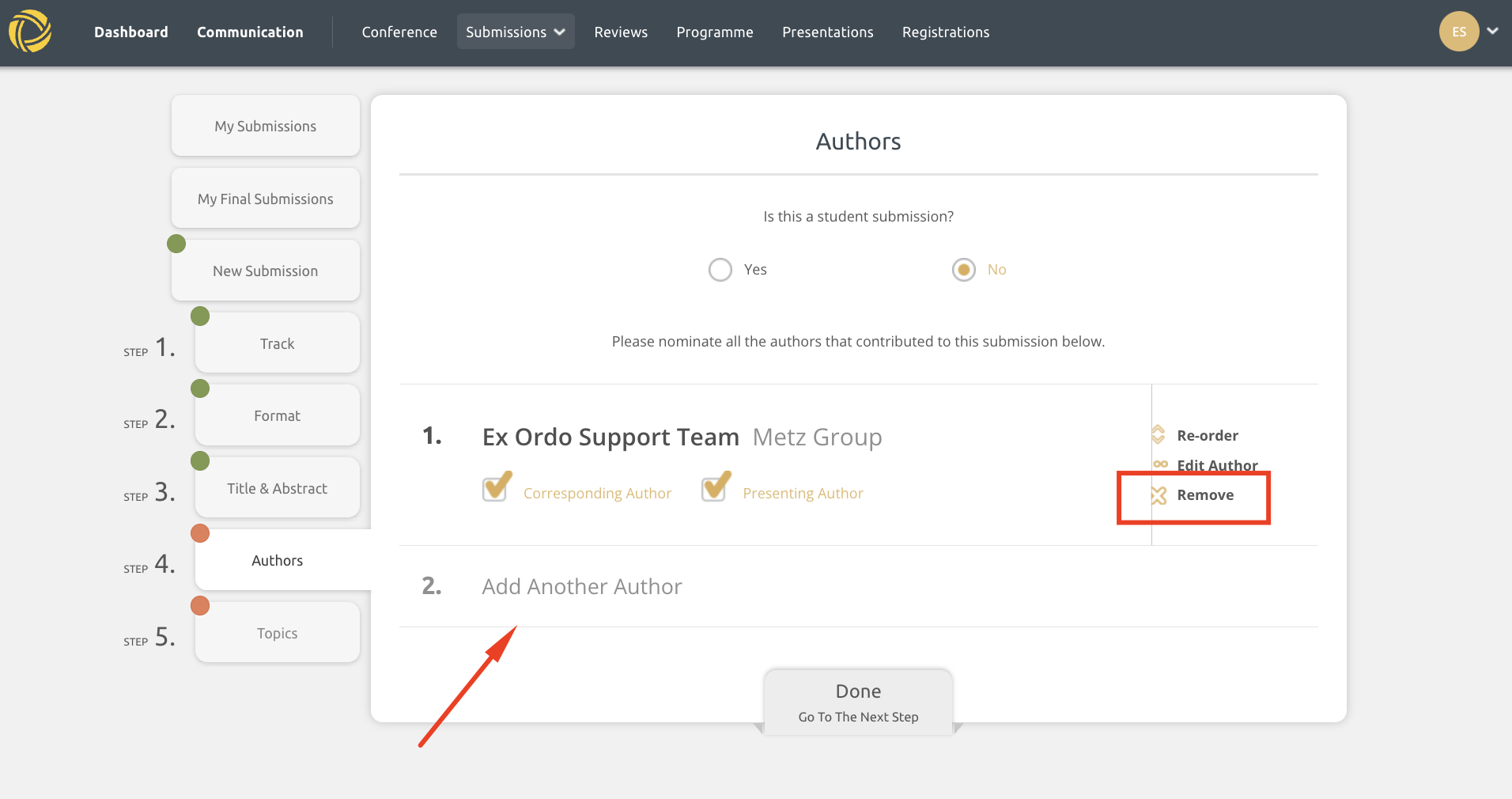
Task: Toggle the Presenting Author checkbox
Action: coord(716,487)
